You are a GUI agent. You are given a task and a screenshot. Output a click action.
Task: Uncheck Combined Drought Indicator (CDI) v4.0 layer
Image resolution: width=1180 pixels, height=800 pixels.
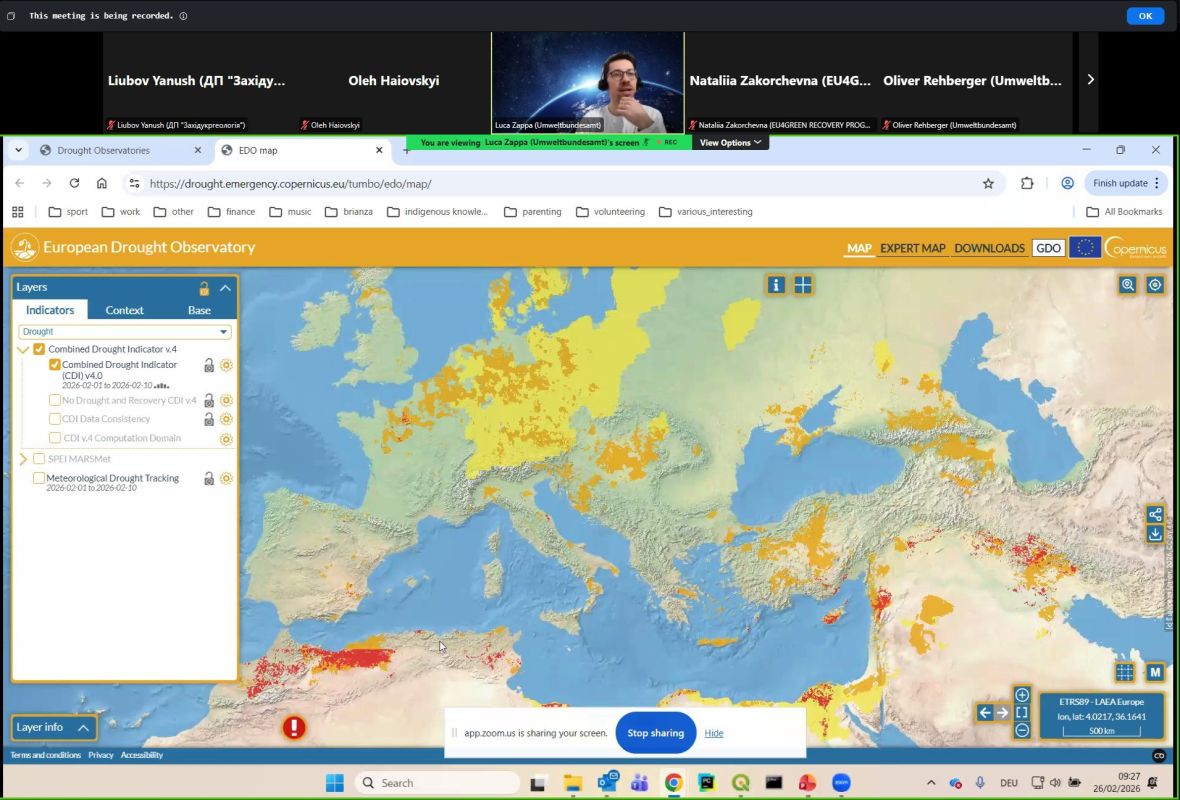pyautogui.click(x=55, y=365)
